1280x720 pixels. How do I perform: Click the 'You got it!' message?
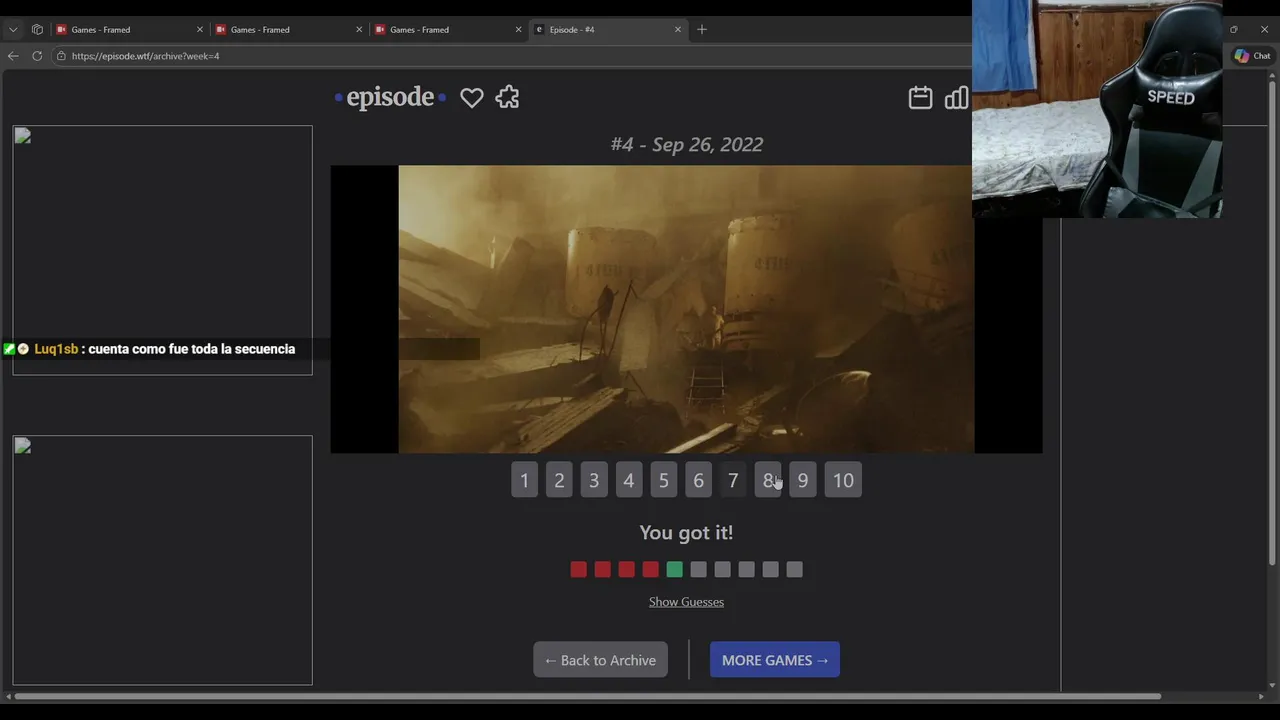click(x=686, y=532)
